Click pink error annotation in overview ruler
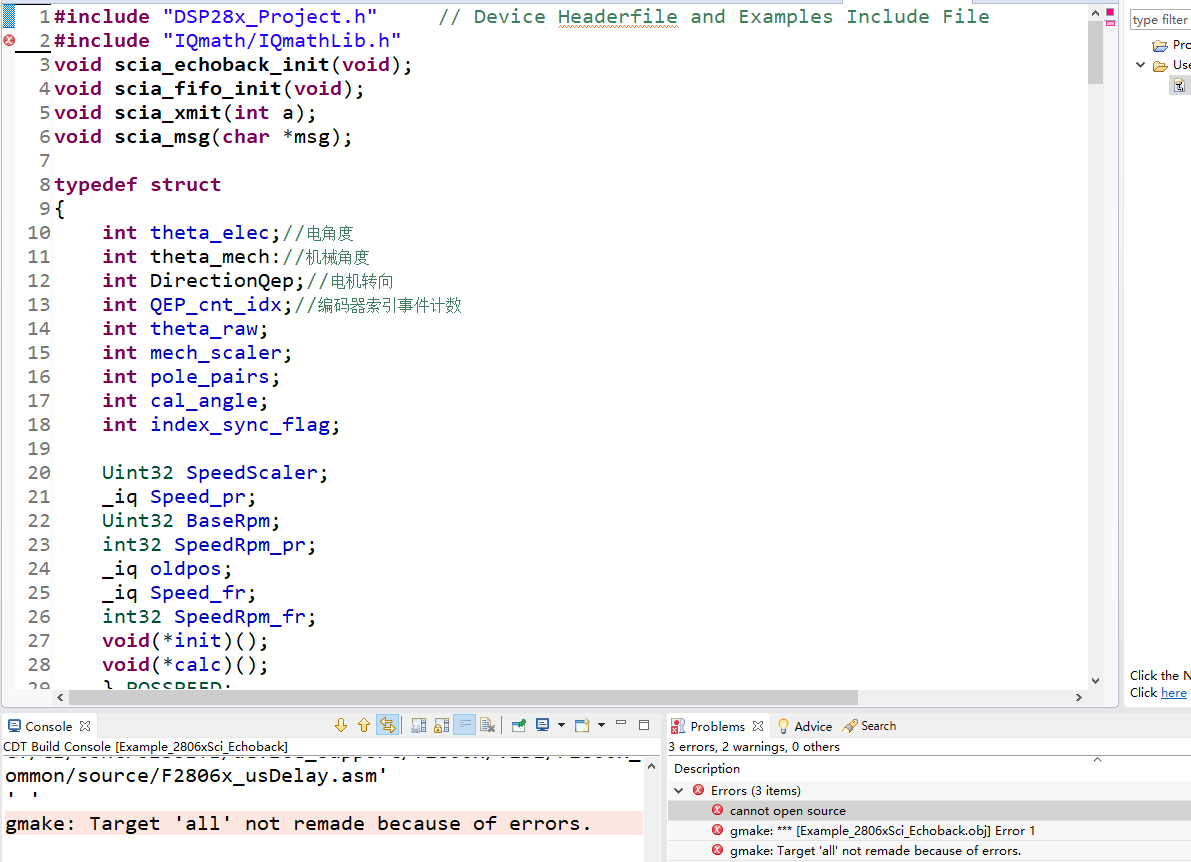 click(1110, 23)
